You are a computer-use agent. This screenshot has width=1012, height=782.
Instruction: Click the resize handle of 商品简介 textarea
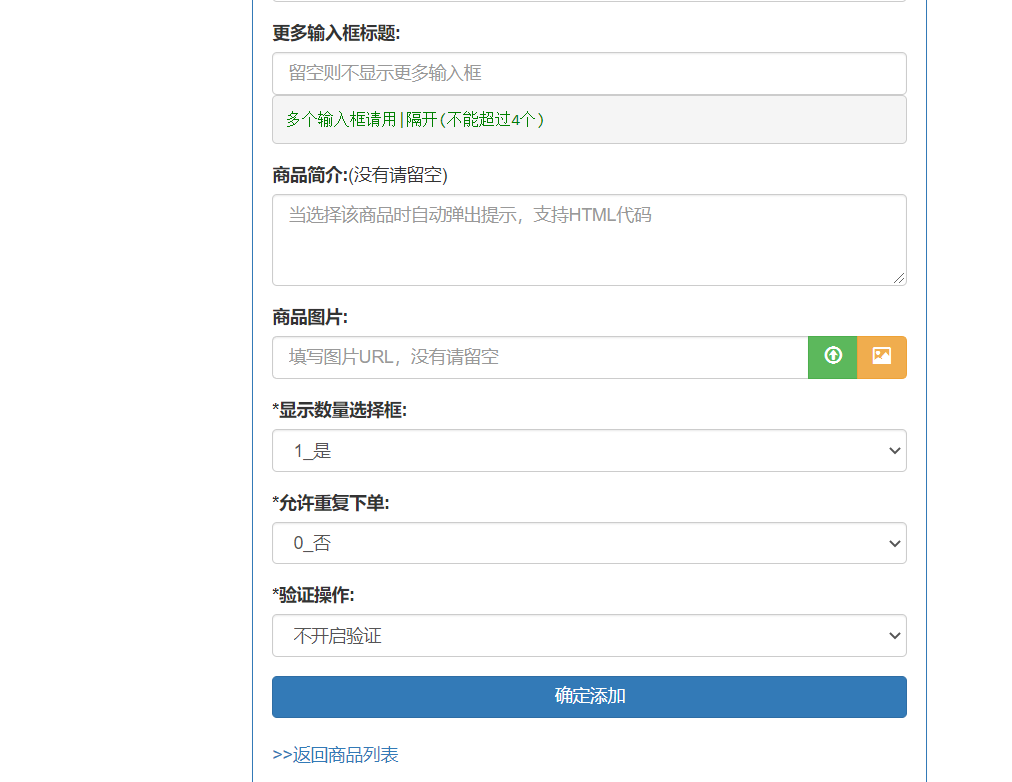[x=900, y=279]
